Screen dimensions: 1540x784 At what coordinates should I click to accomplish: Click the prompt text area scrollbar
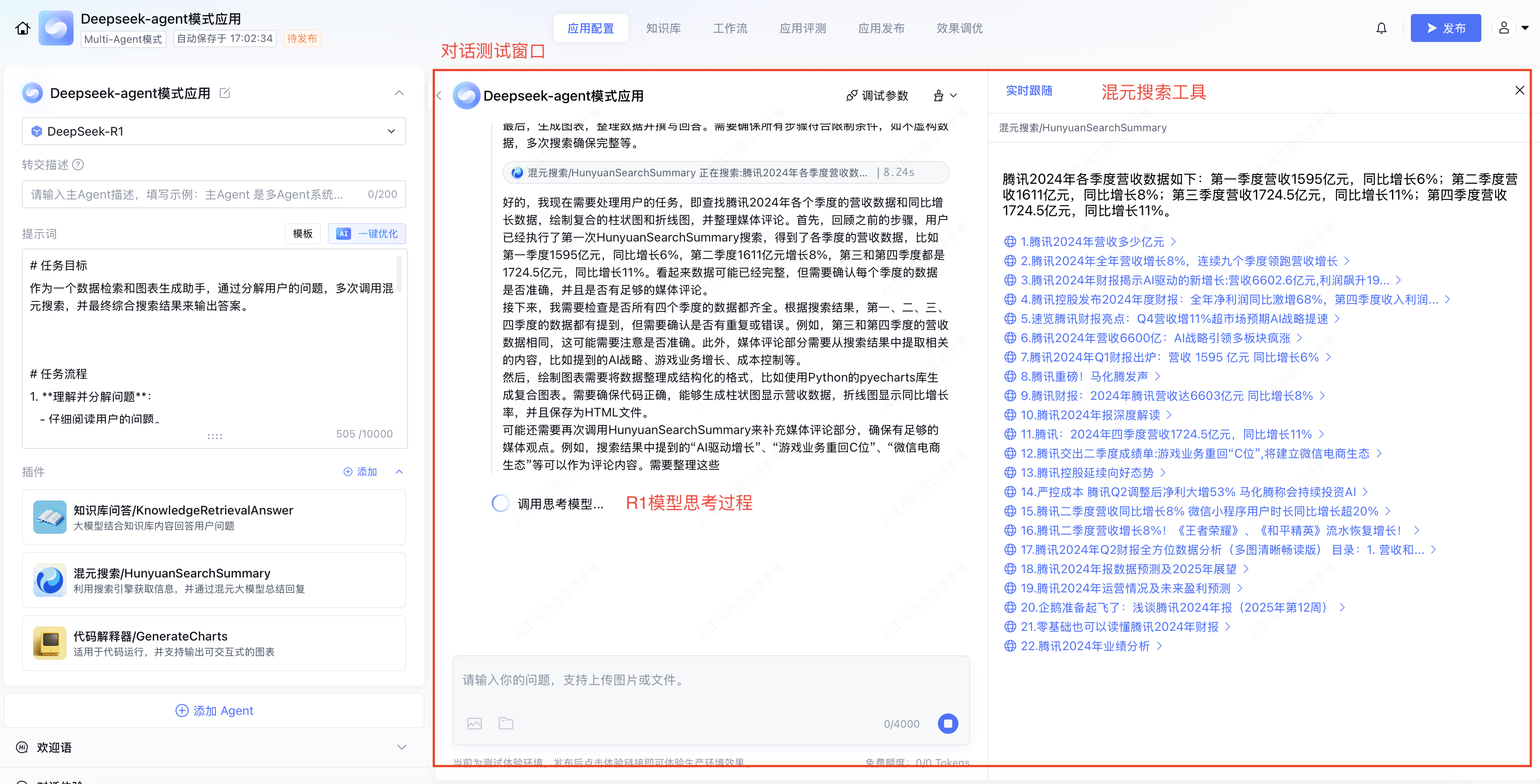(x=399, y=274)
